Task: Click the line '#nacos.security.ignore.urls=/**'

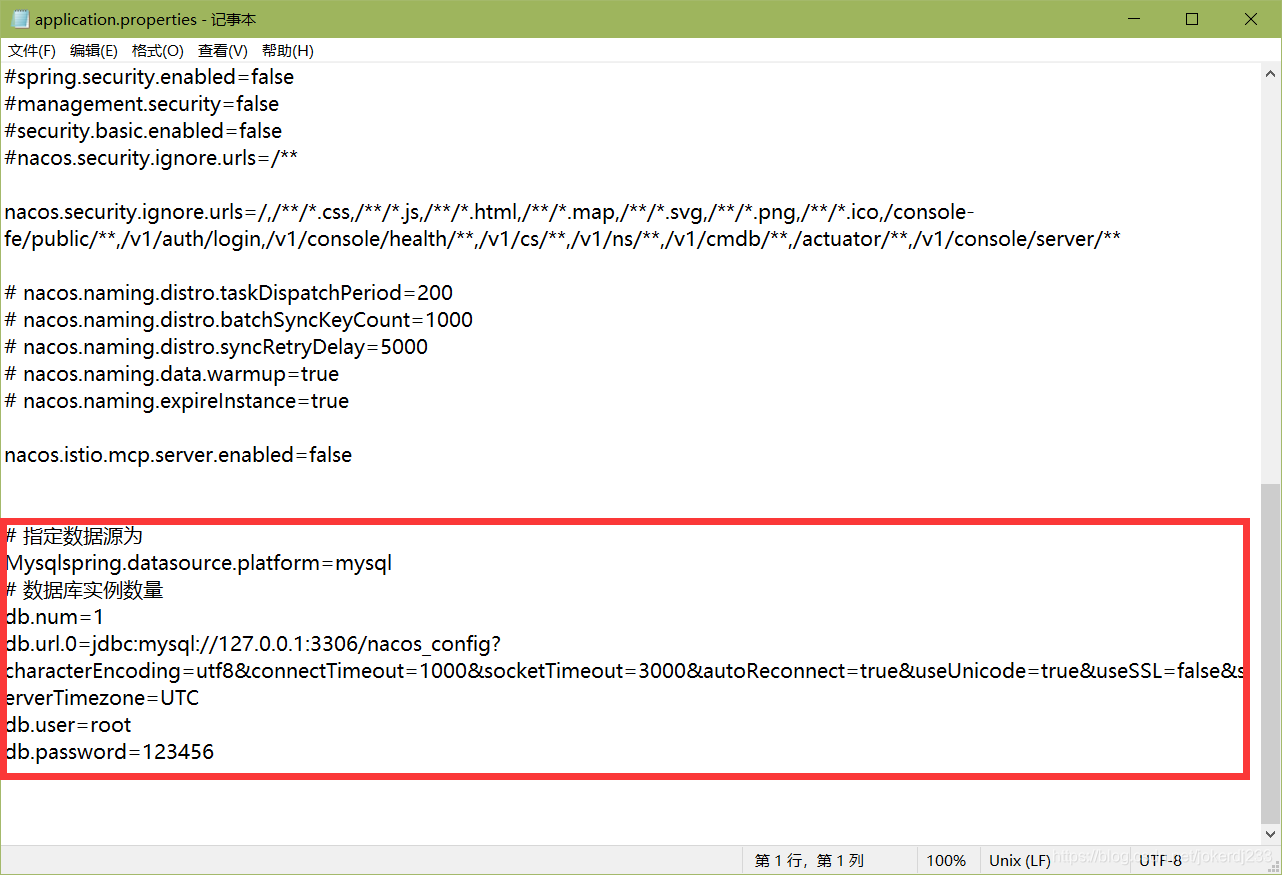Action: pos(151,158)
